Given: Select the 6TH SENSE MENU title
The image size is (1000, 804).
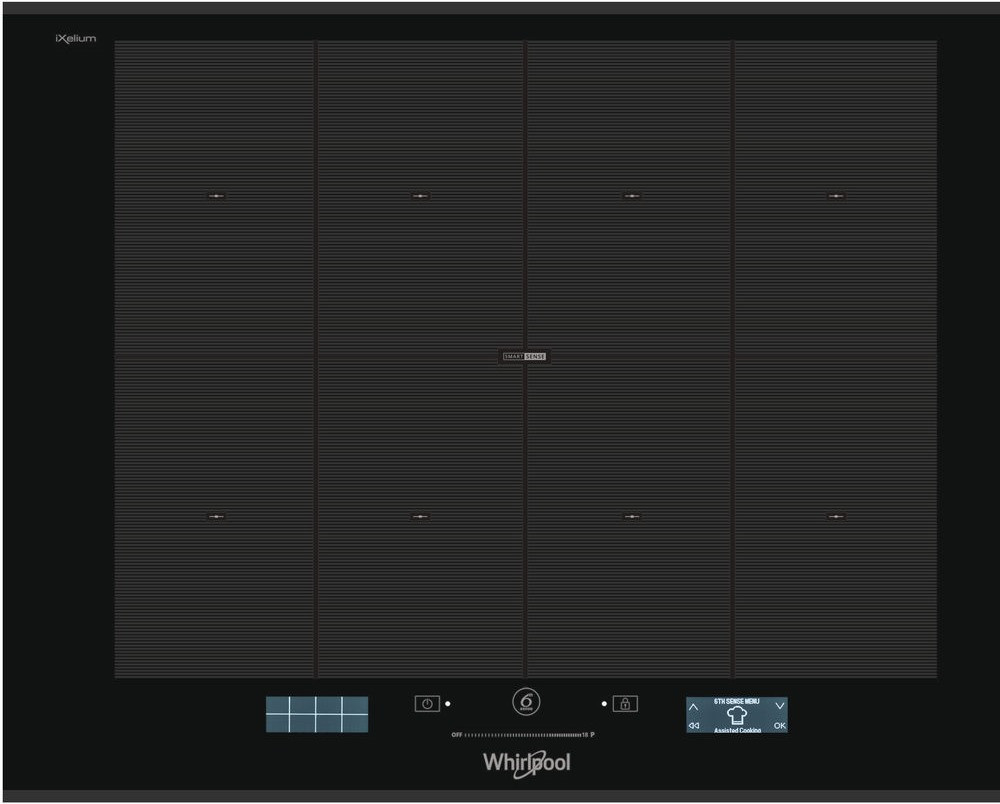Looking at the screenshot, I should pos(737,702).
